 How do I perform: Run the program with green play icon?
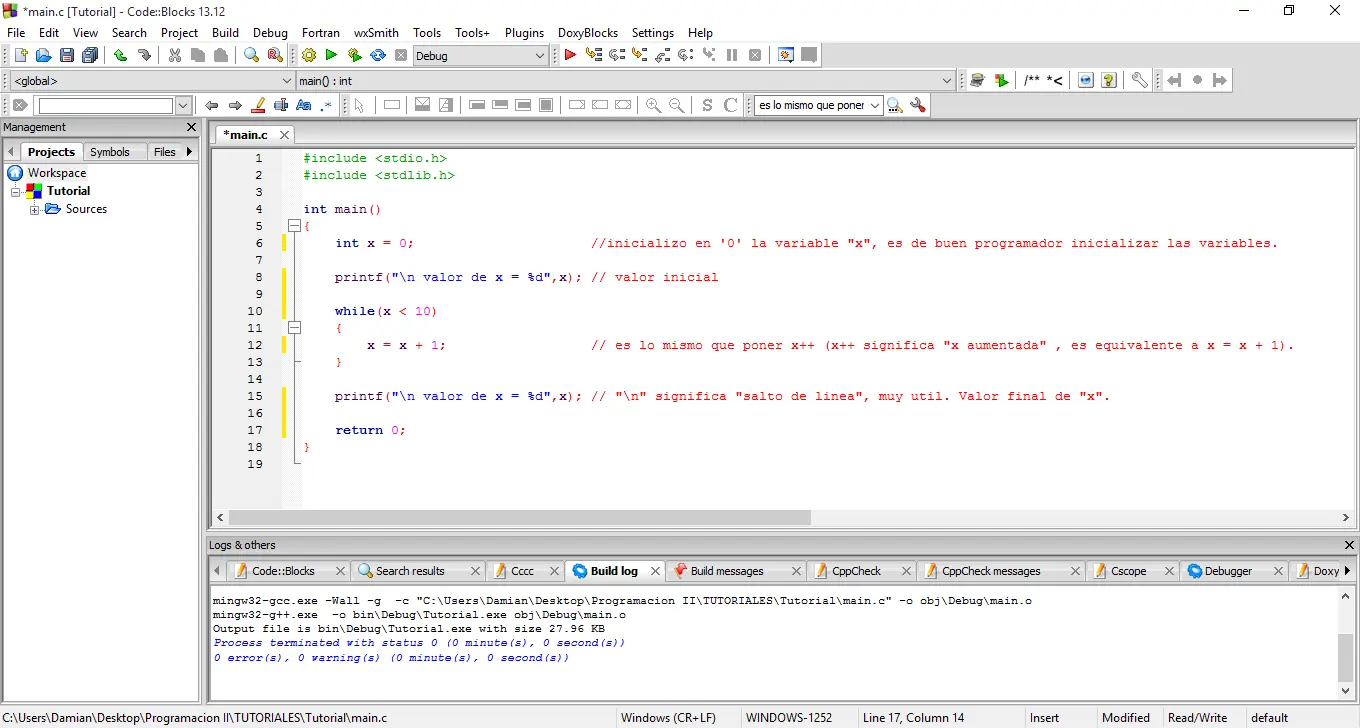coord(331,56)
